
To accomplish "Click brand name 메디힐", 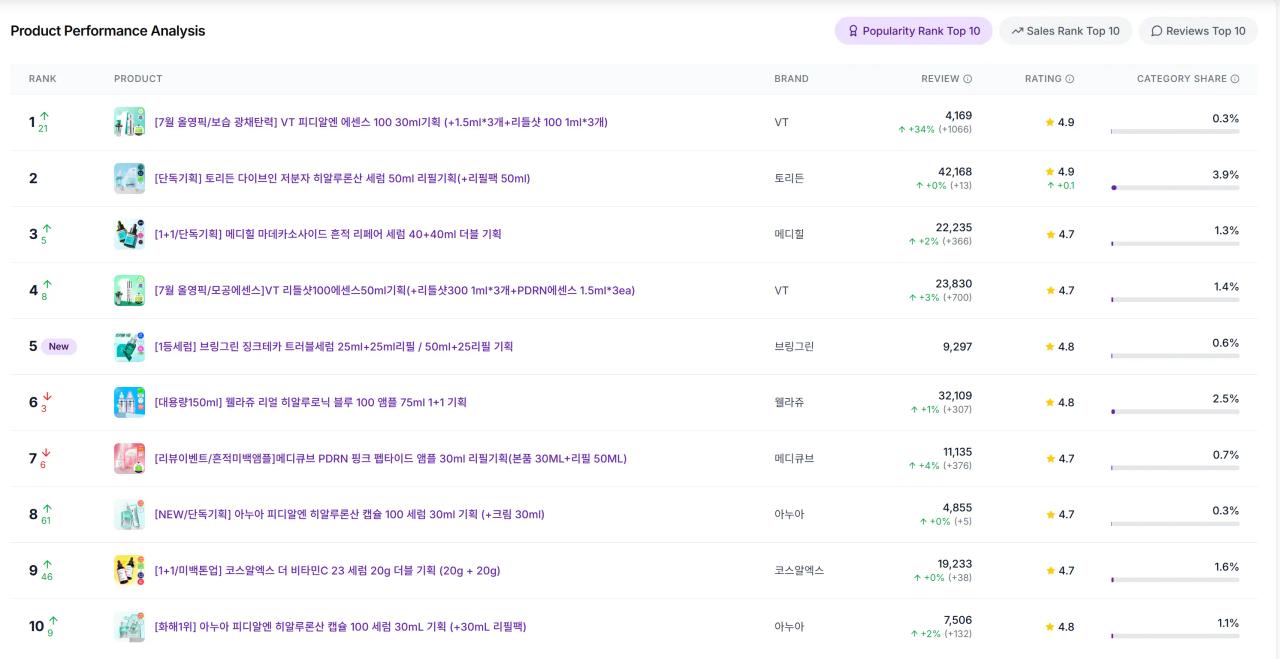I will (x=789, y=234).
